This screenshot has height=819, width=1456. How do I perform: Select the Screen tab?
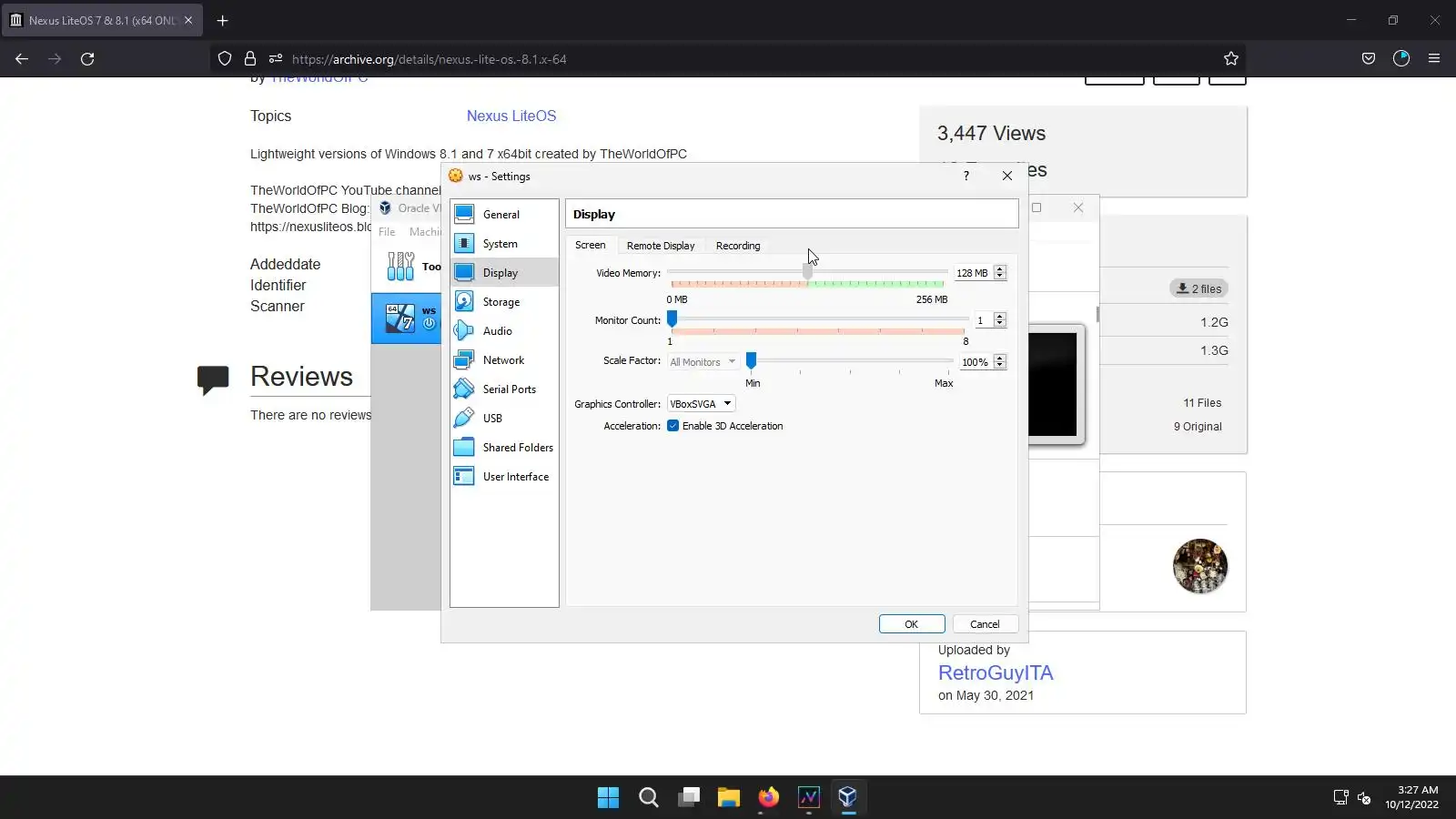point(590,245)
